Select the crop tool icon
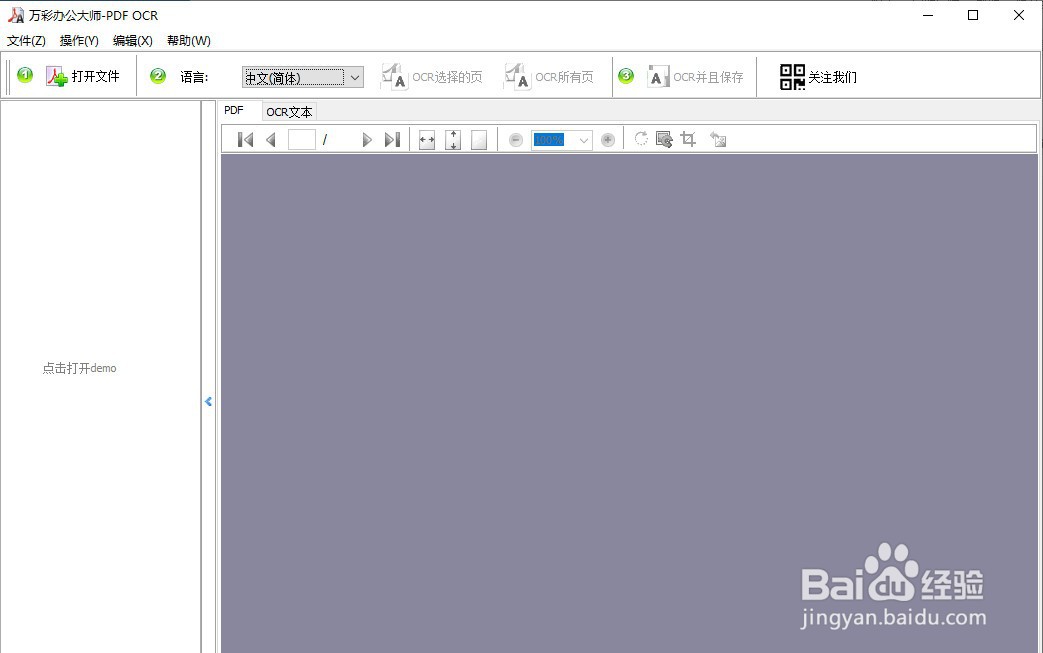Viewport: 1043px width, 653px height. [x=688, y=139]
